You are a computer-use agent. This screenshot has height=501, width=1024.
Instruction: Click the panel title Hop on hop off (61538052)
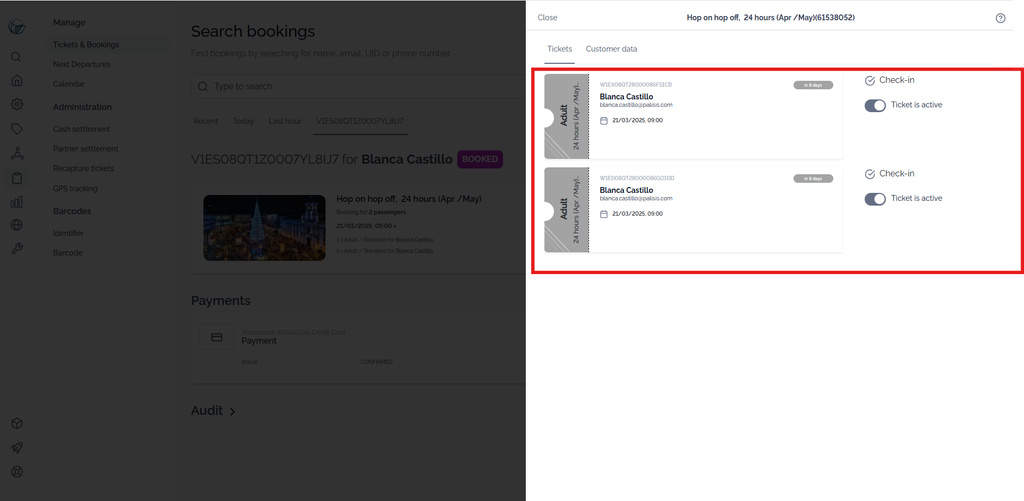[771, 18]
